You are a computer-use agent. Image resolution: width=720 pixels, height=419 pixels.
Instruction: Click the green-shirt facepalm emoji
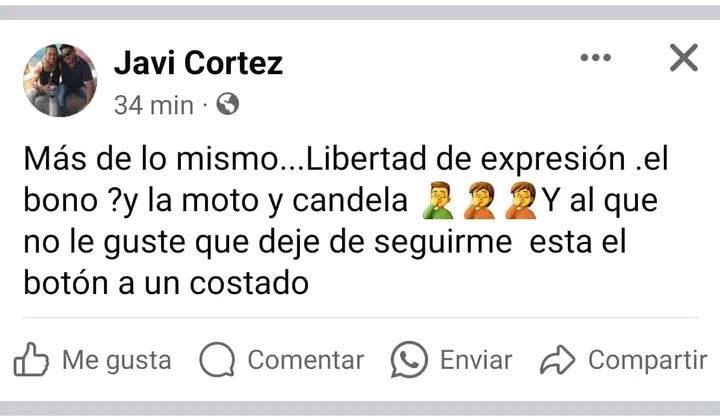[x=438, y=200]
